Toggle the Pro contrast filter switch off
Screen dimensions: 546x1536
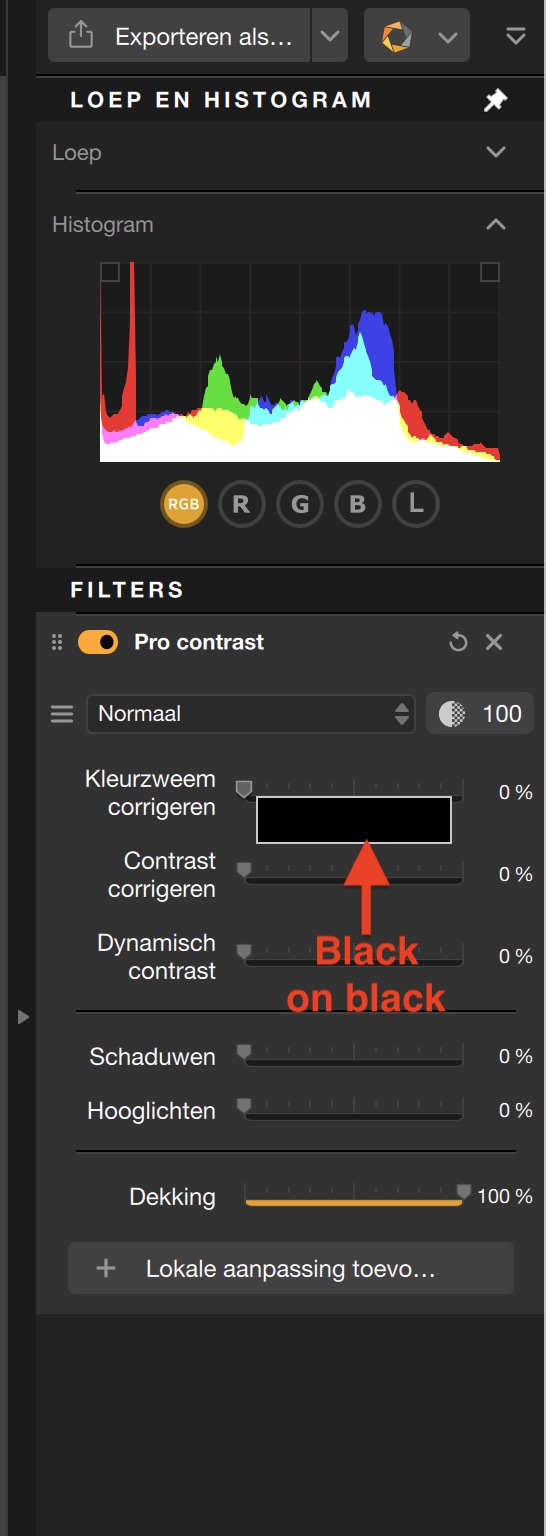coord(98,642)
